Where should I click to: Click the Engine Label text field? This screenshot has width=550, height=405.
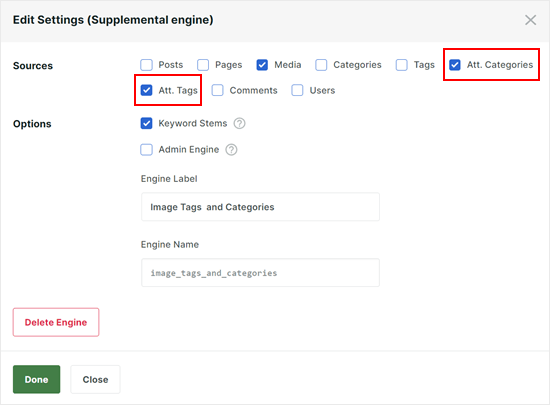point(260,207)
